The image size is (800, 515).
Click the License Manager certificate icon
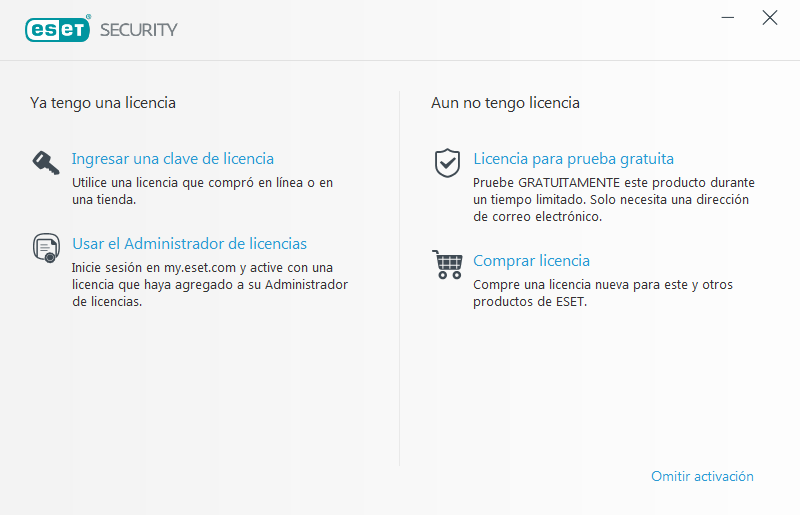[x=46, y=247]
